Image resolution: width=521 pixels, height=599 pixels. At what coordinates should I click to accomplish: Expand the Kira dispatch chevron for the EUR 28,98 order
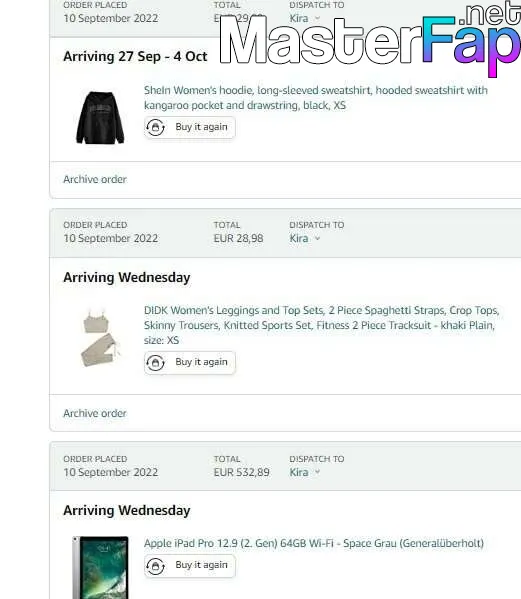317,239
